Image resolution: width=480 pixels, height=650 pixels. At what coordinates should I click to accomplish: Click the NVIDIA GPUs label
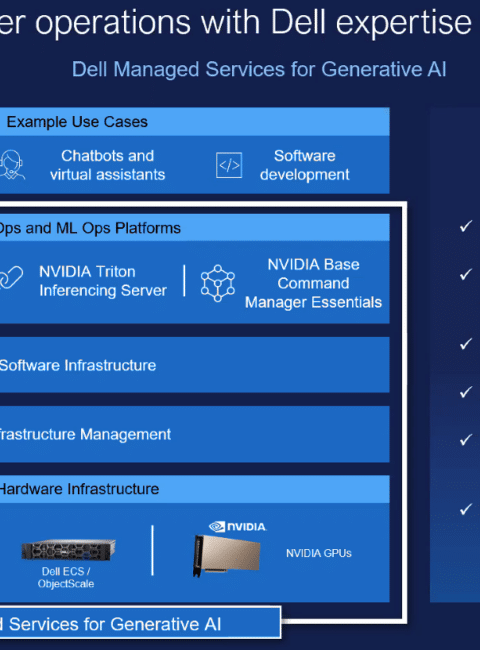point(319,553)
